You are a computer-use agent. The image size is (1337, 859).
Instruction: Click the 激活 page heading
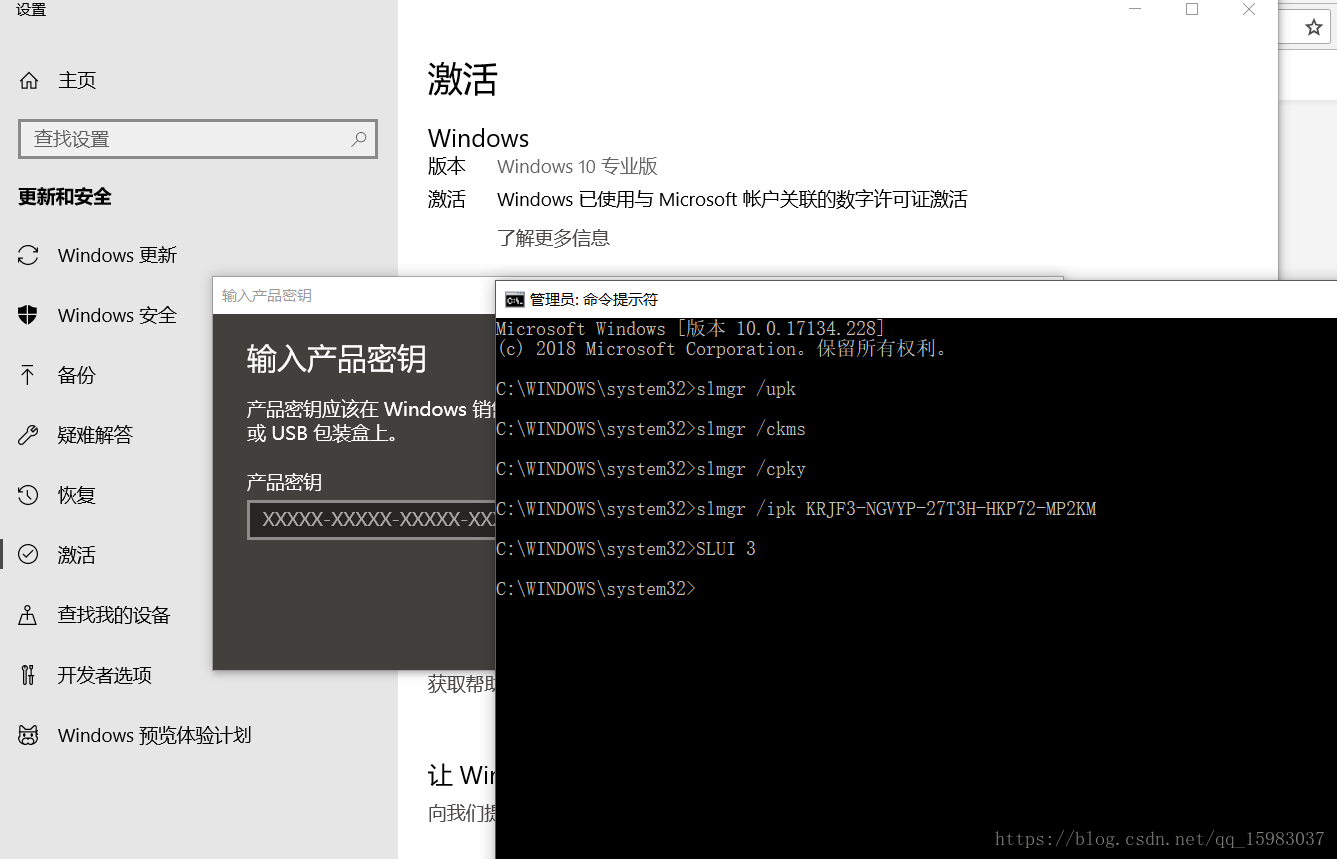(x=462, y=79)
